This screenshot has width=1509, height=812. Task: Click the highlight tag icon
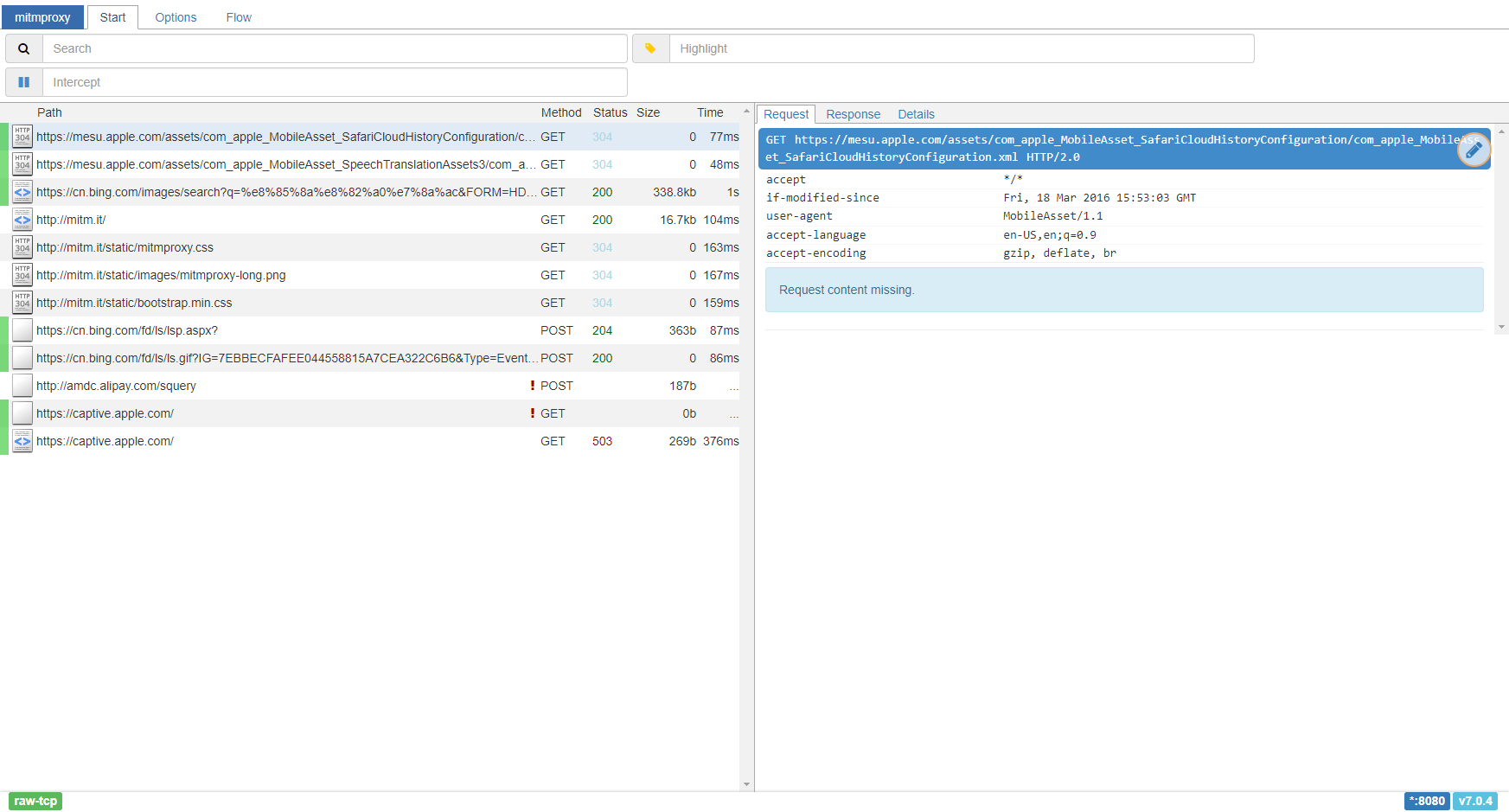[650, 48]
